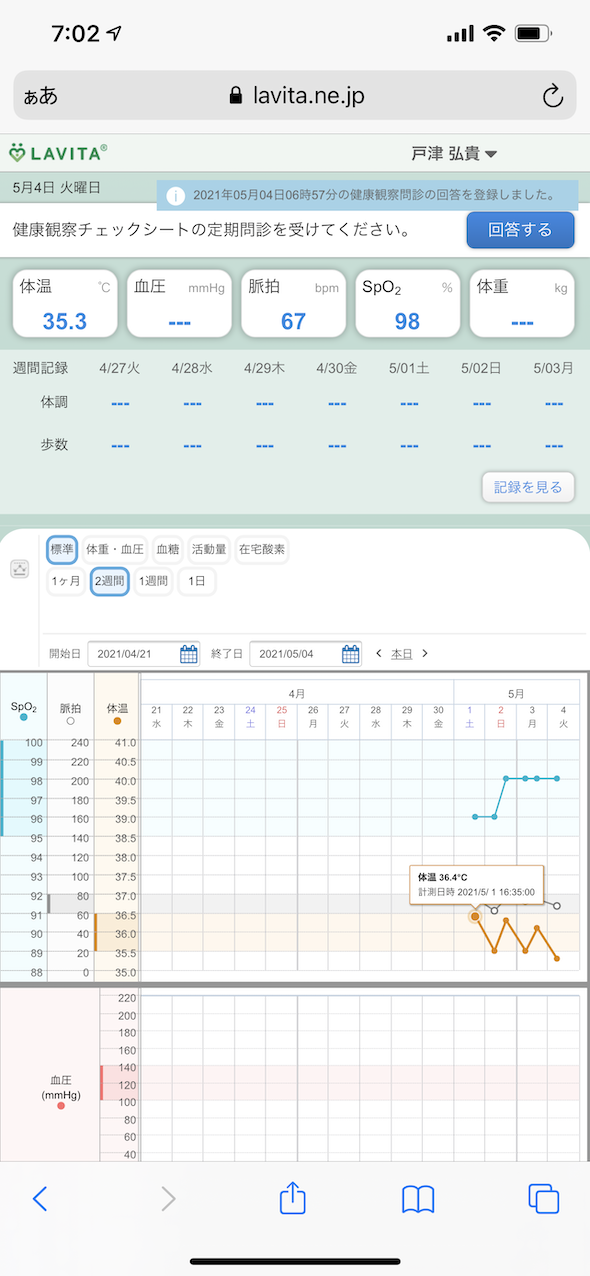
Task: Click the orange 体温 data point on May 1
Action: (x=475, y=916)
